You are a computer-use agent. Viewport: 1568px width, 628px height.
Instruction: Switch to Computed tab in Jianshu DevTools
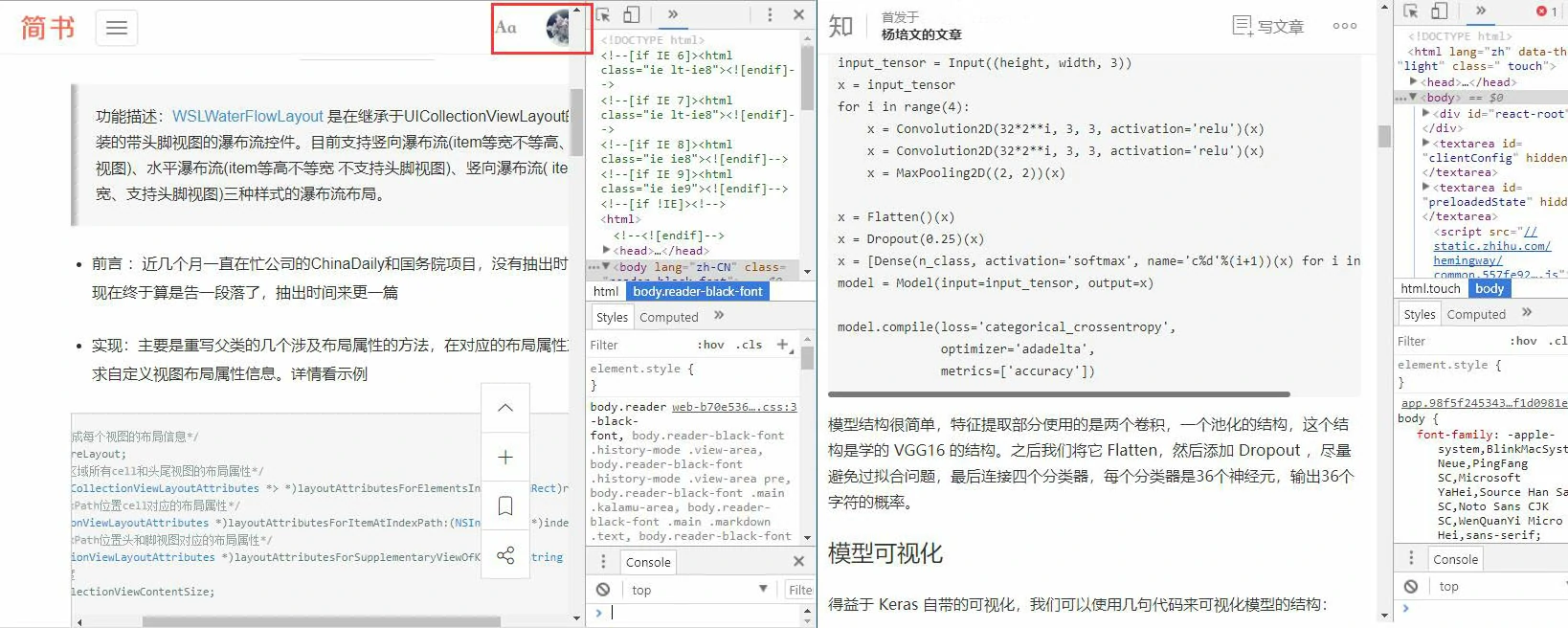(668, 317)
